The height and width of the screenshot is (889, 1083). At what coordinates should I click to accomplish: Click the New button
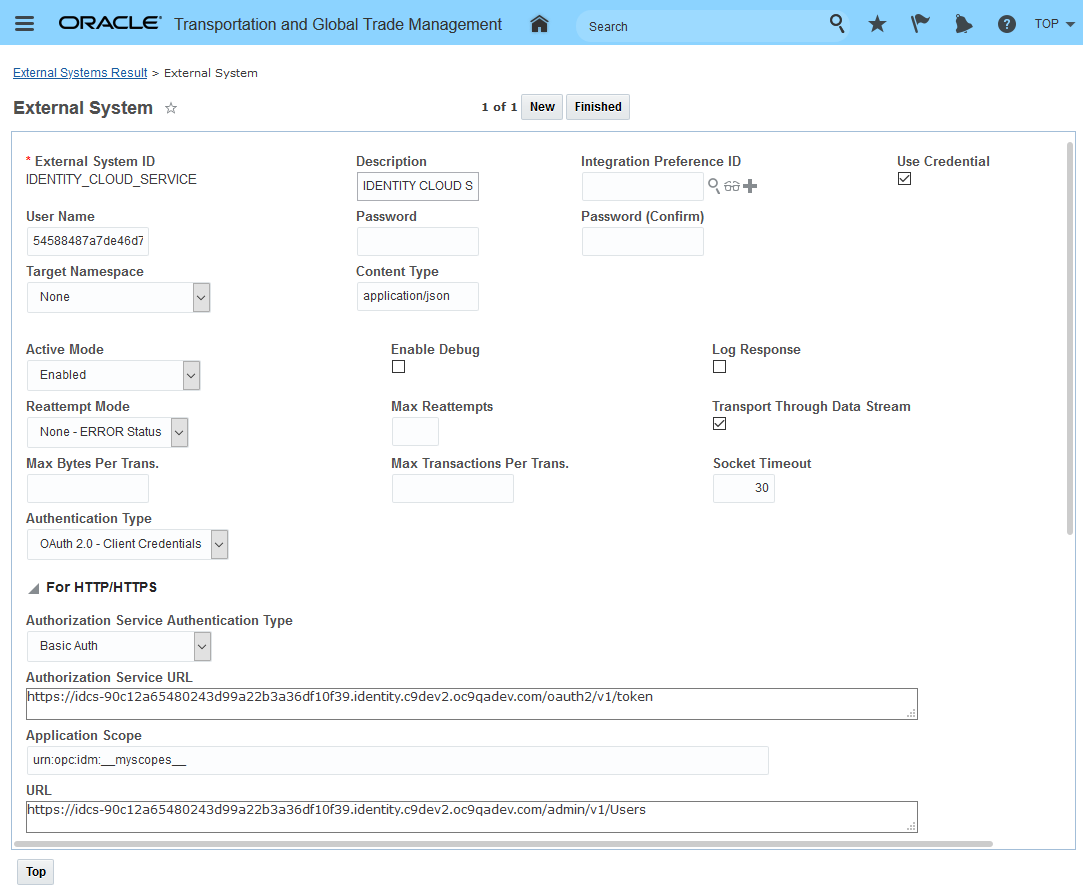click(x=542, y=107)
